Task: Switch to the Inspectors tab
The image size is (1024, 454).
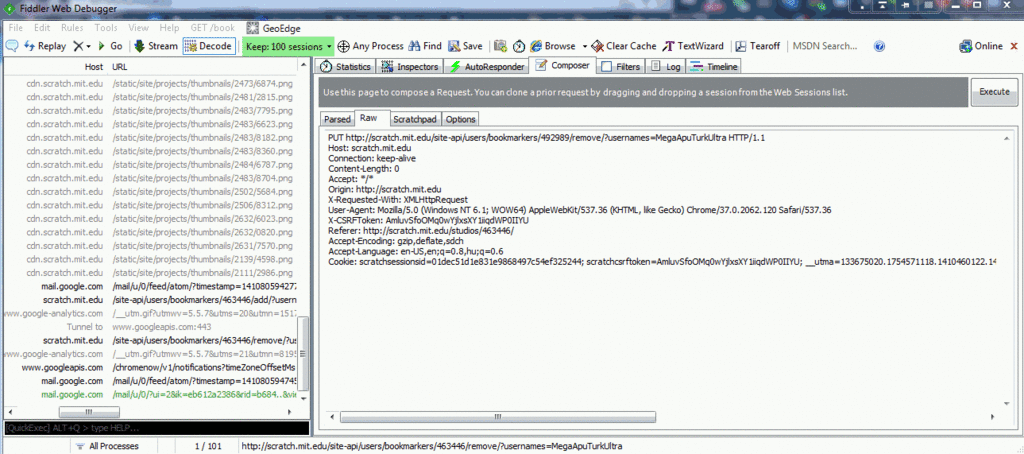Action: click(410, 67)
